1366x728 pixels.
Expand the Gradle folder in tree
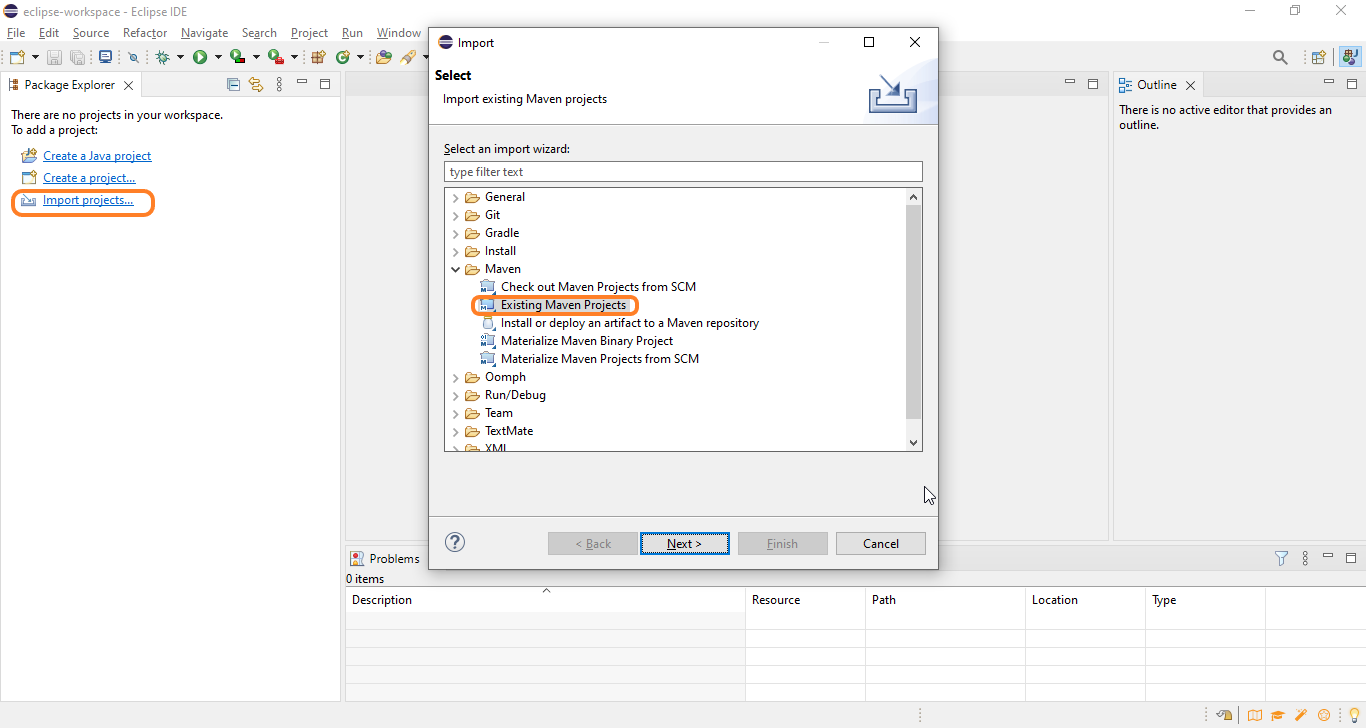tap(456, 234)
